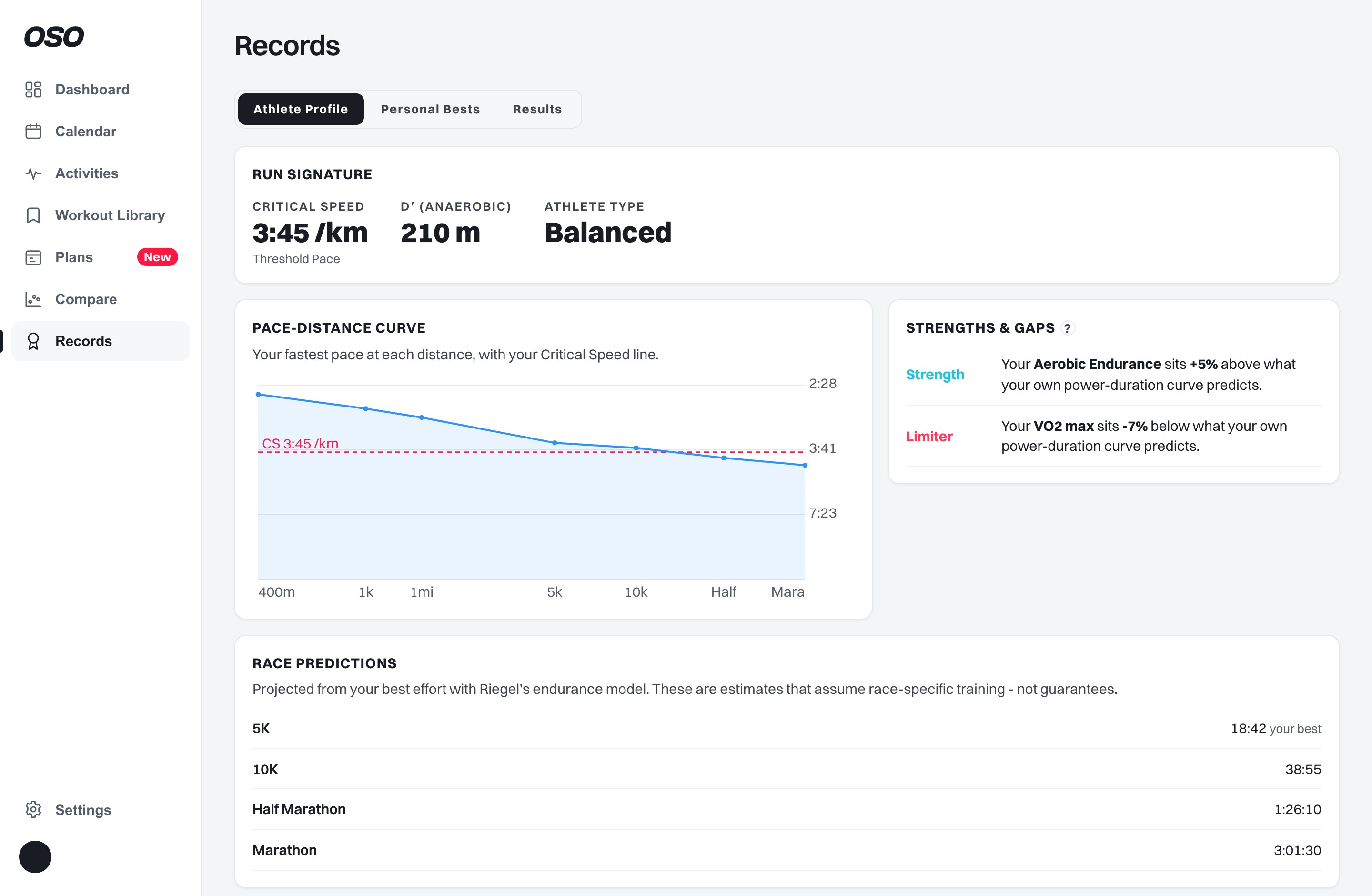Switch to the Personal Bests tab
The width and height of the screenshot is (1372, 896).
pos(431,109)
